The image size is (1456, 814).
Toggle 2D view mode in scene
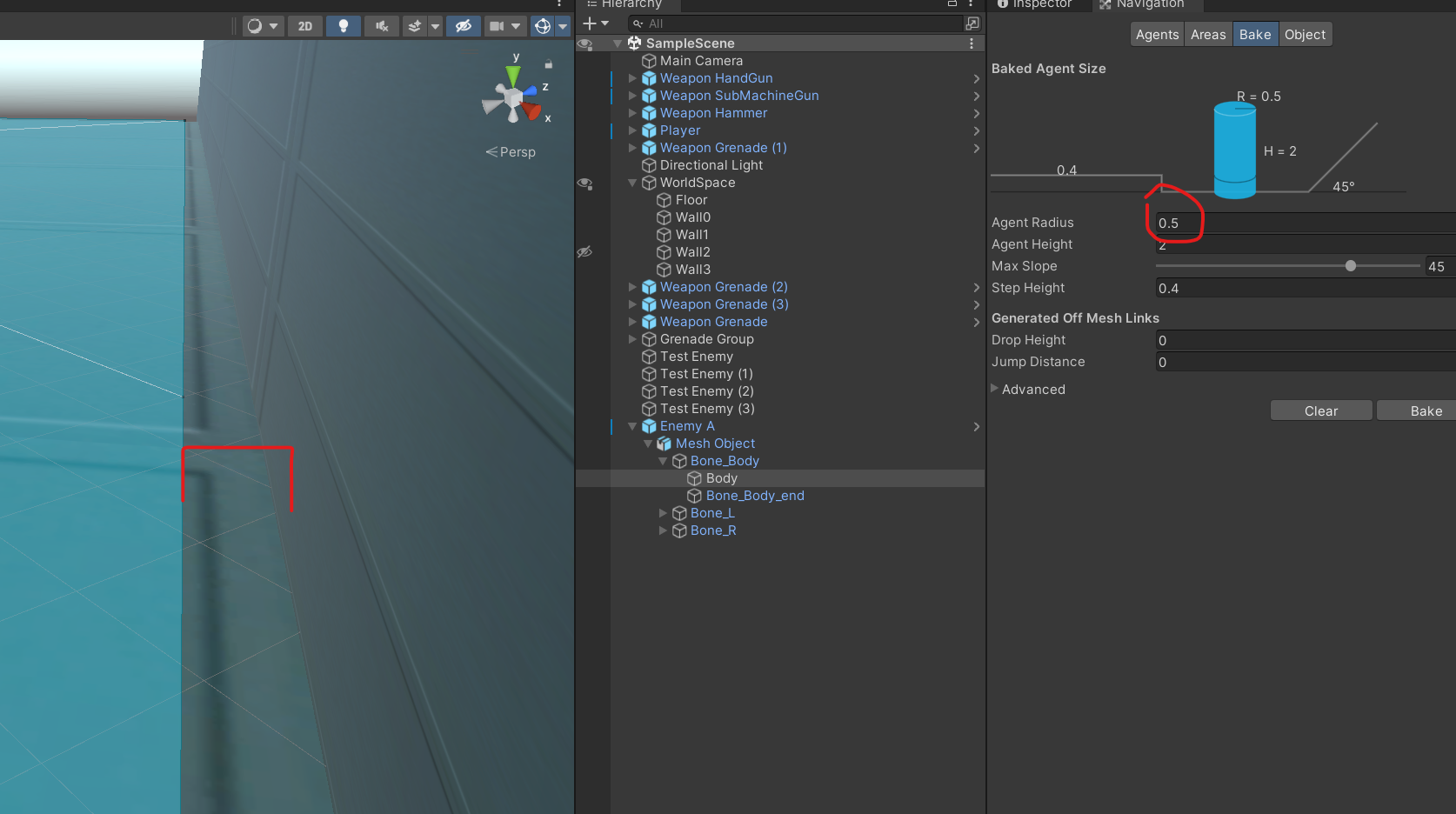click(x=304, y=26)
